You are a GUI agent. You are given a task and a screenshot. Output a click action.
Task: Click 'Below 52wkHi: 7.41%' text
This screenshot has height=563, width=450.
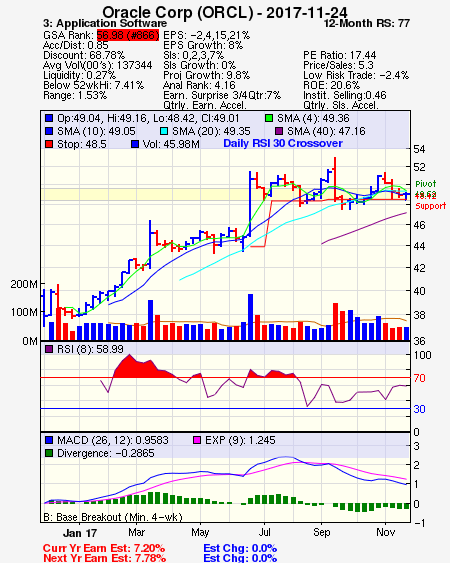coord(93,85)
